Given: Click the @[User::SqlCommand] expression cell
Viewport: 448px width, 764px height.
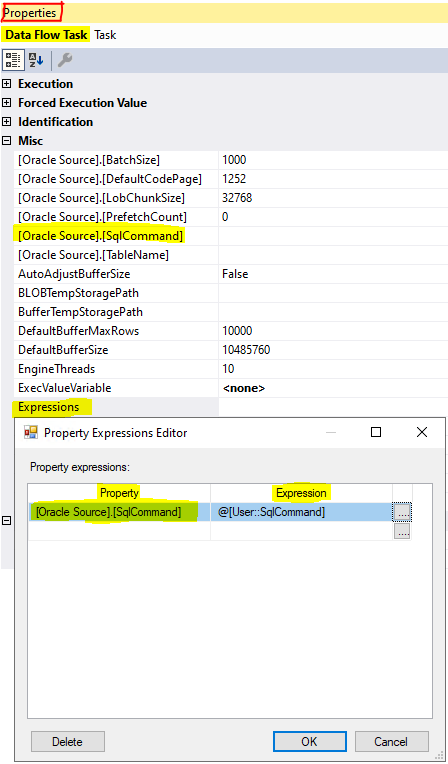Looking at the screenshot, I should tap(301, 512).
